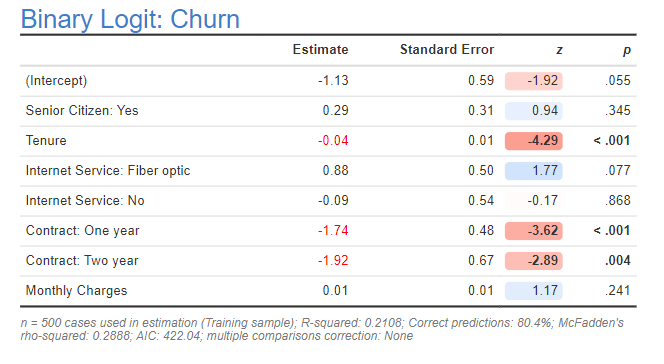Click the p column header
This screenshot has height=364, width=664.
tap(627, 50)
